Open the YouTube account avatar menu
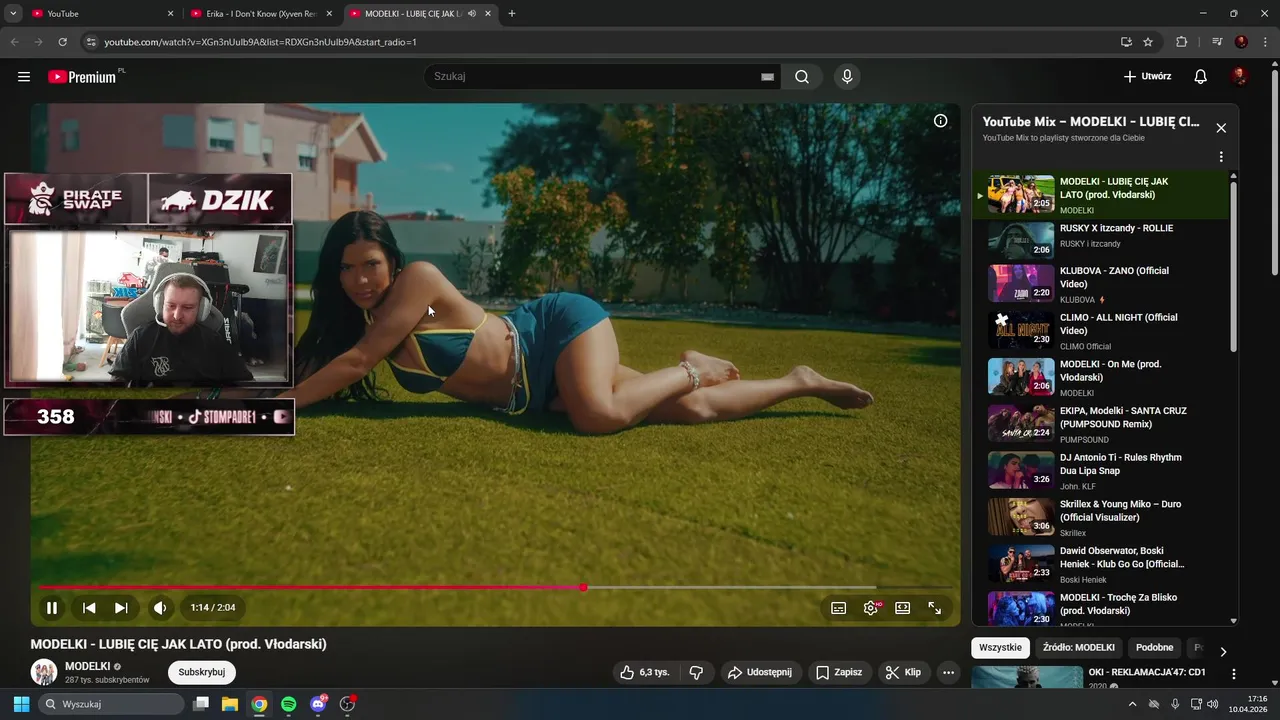1280x720 pixels. coord(1240,77)
